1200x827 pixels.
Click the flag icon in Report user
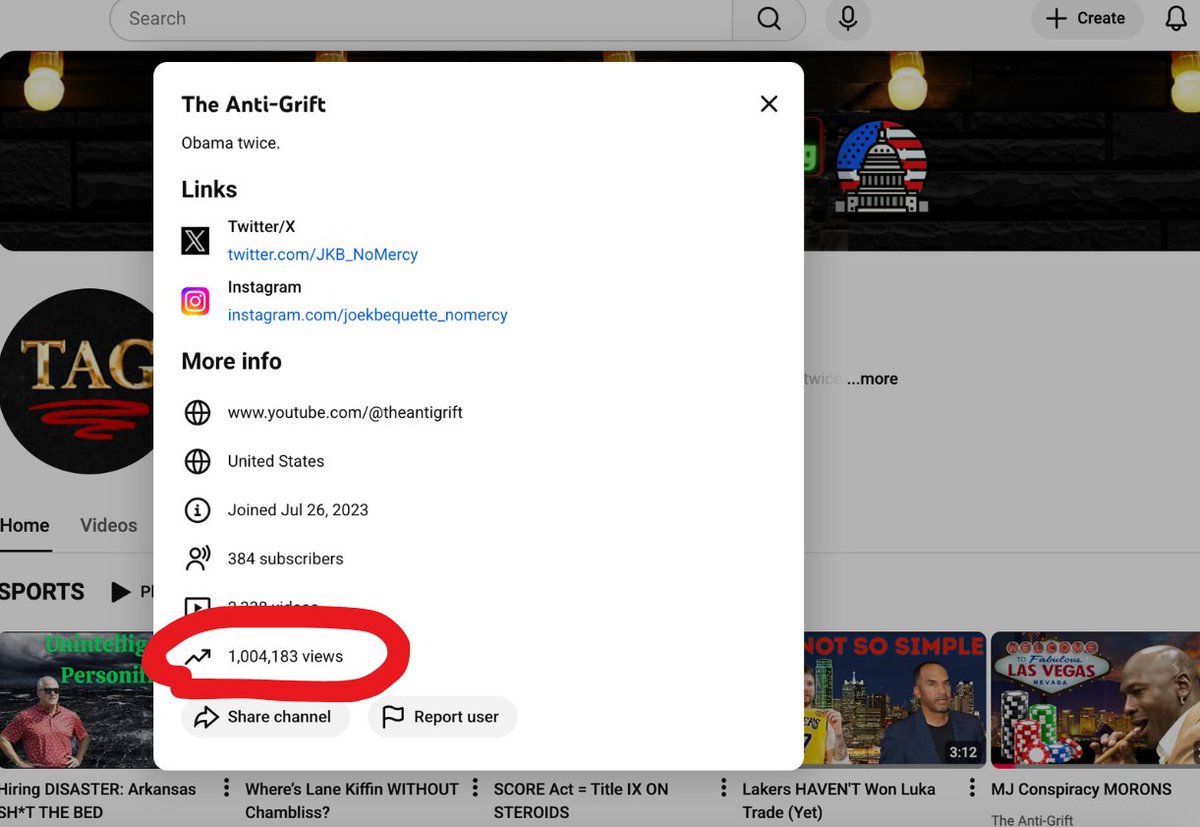393,717
